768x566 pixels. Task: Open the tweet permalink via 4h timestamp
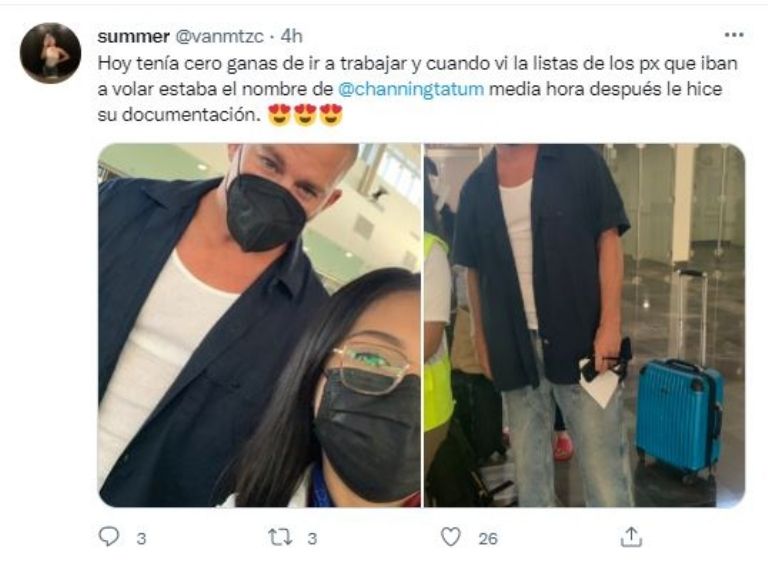292,36
